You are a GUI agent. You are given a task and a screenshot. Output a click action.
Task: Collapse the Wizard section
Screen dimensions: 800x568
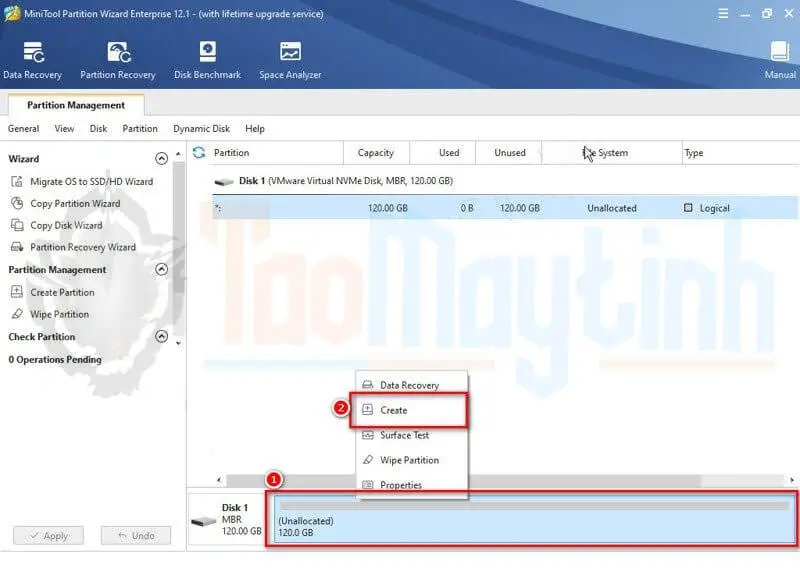tap(162, 159)
